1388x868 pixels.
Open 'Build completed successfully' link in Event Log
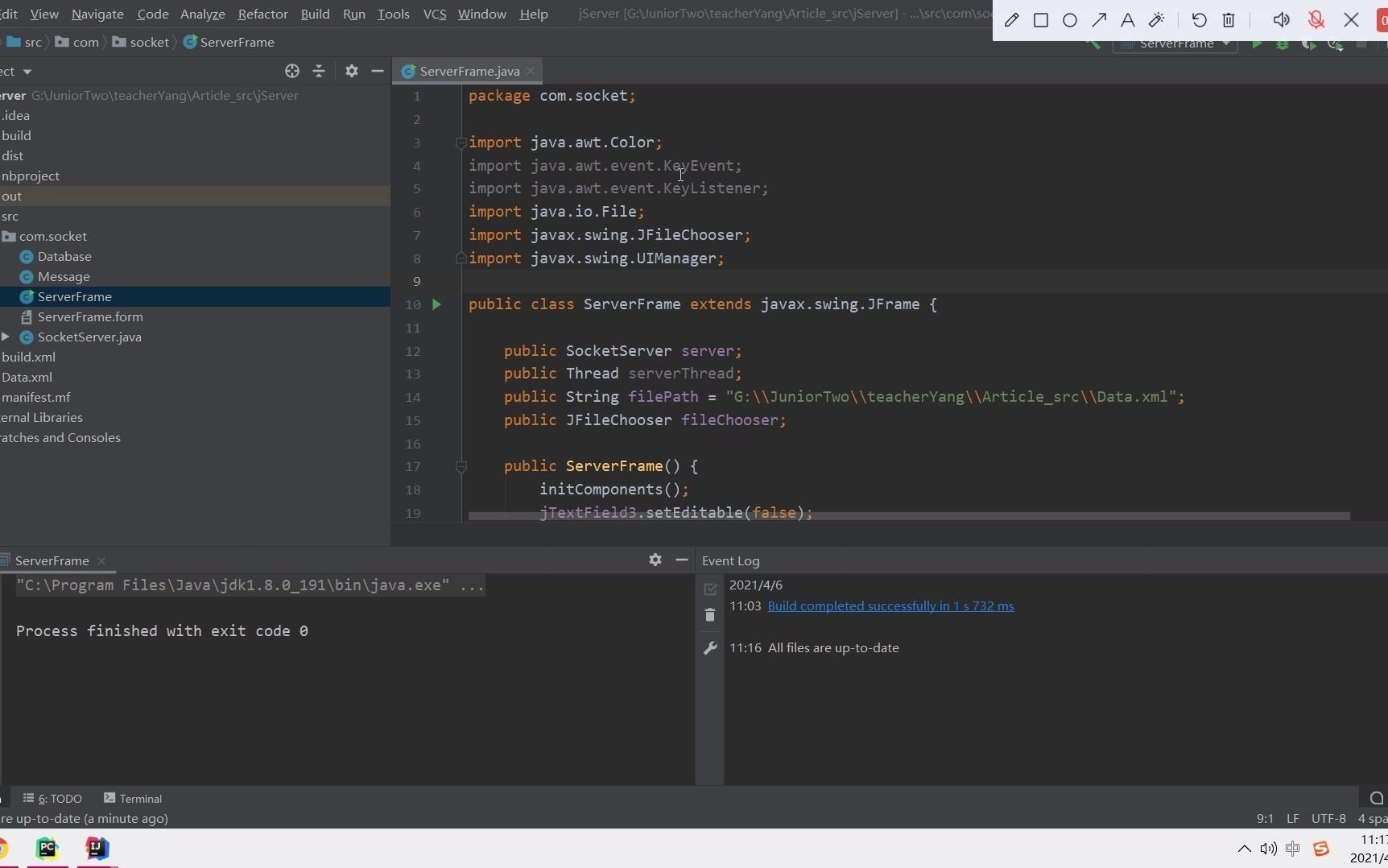point(890,606)
